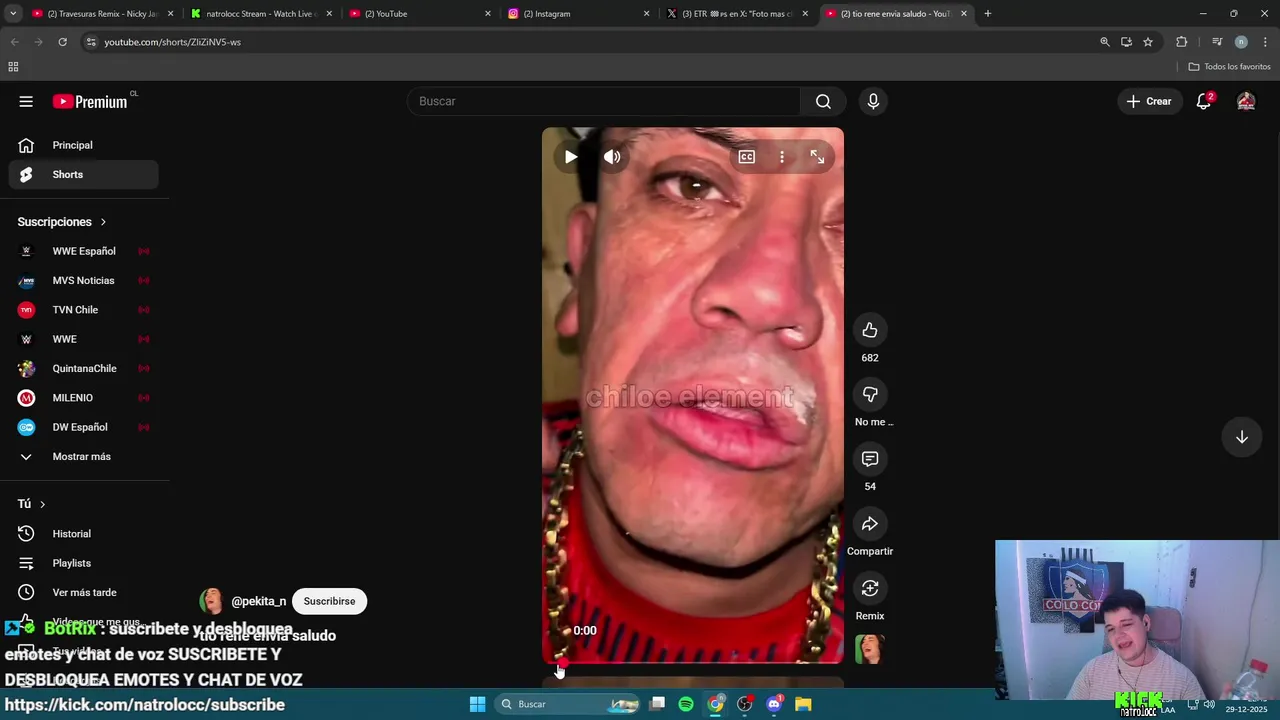Go to YouTube Premium home logo
Image resolution: width=1280 pixels, height=720 pixels.
[x=90, y=101]
